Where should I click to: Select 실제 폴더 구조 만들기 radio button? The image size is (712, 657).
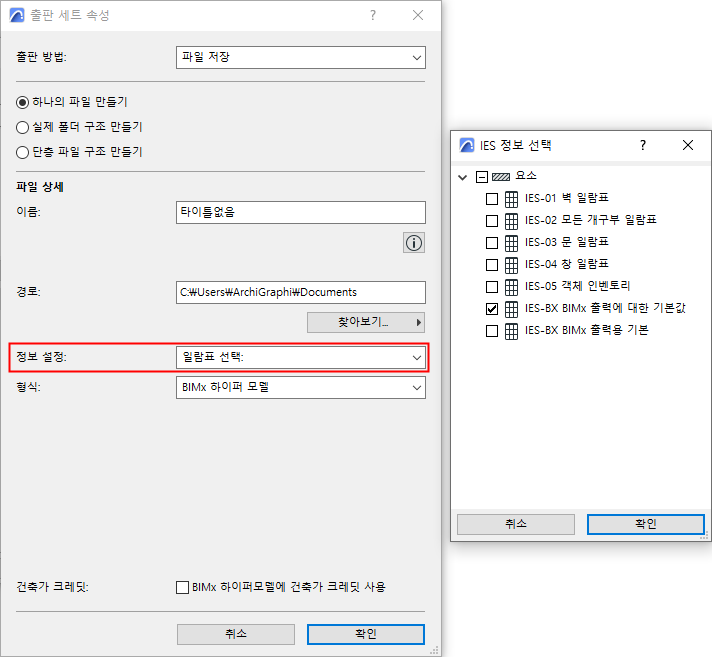[x=22, y=127]
